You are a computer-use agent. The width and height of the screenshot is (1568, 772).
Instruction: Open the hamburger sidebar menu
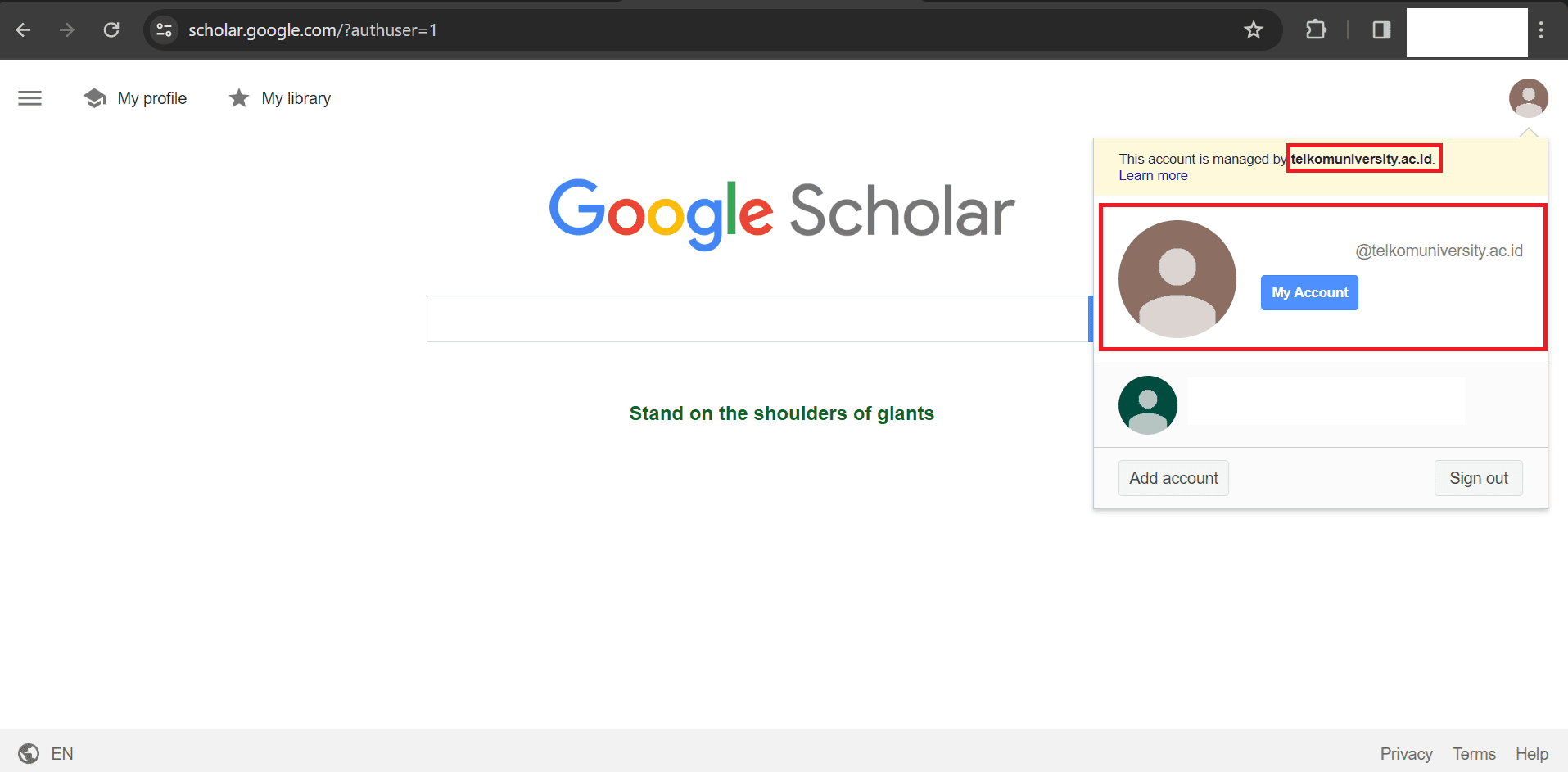point(29,98)
